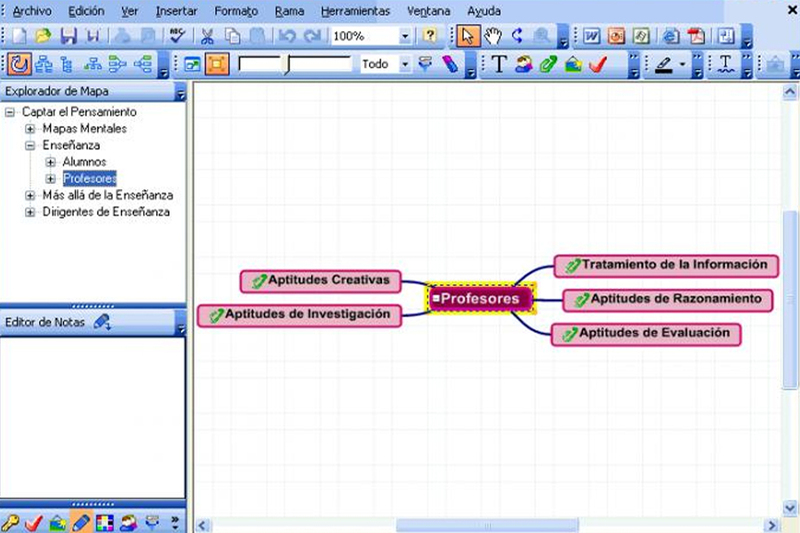The width and height of the screenshot is (800, 533).
Task: Create a new map document
Action: click(19, 36)
